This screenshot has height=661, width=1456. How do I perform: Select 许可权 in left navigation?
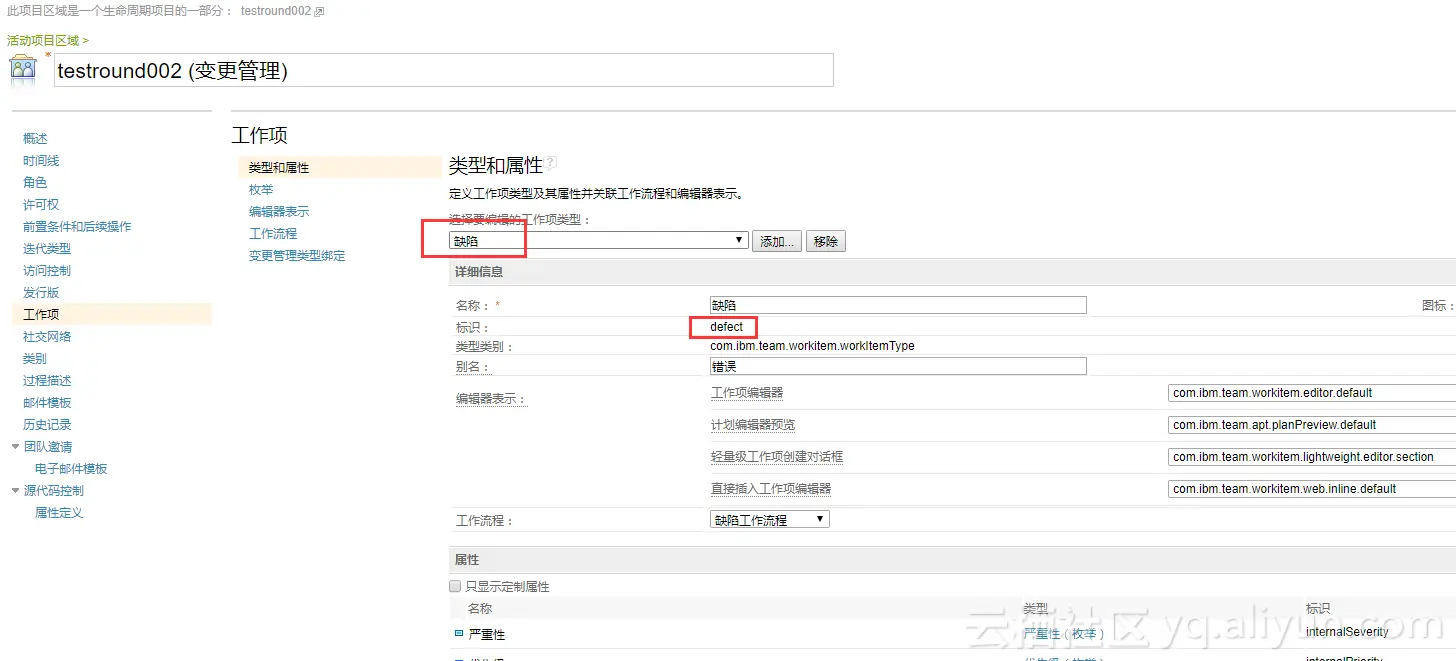[41, 204]
